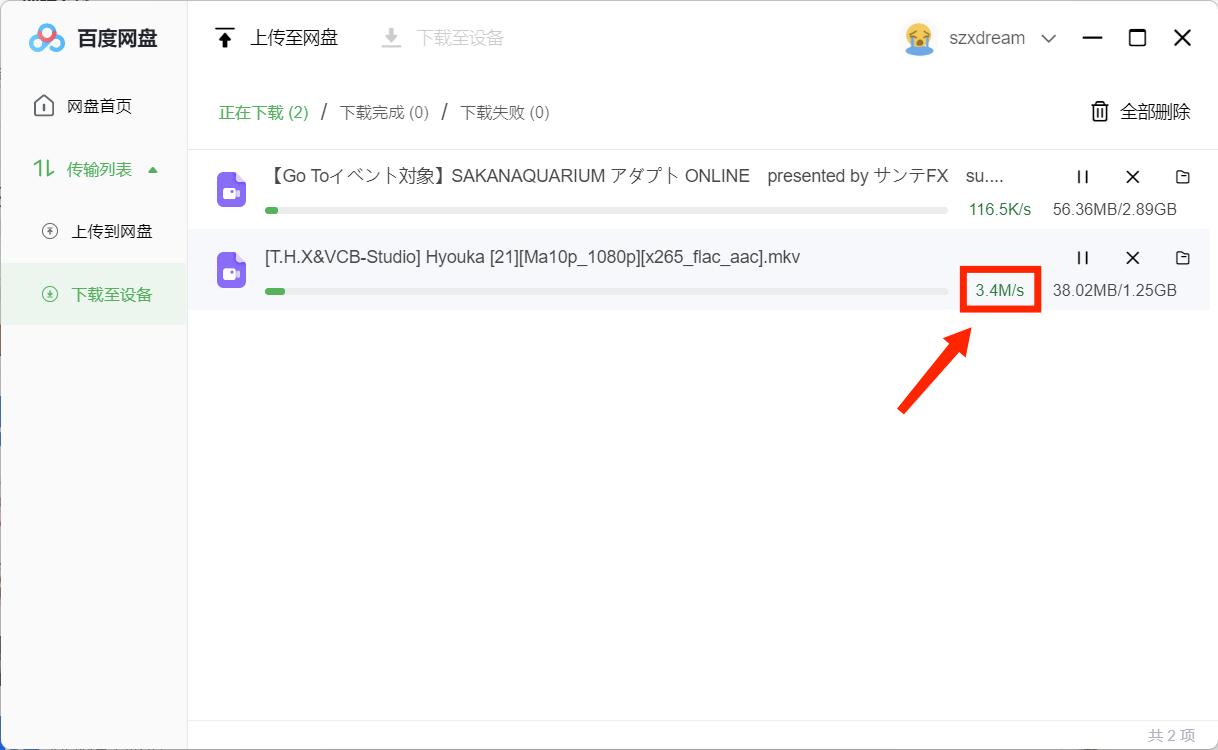Pause the SAKANAQUARIUM download

[1083, 176]
